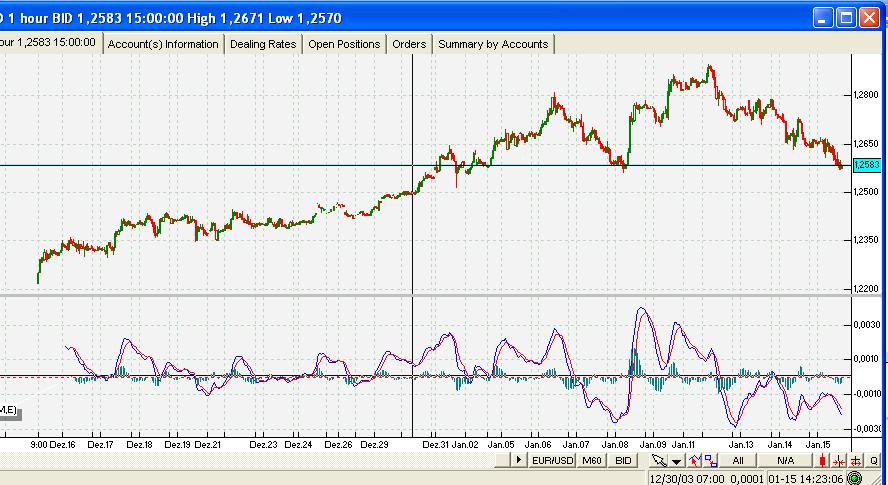Select the connected blue squares drawing tool
The height and width of the screenshot is (485, 888).
click(711, 460)
